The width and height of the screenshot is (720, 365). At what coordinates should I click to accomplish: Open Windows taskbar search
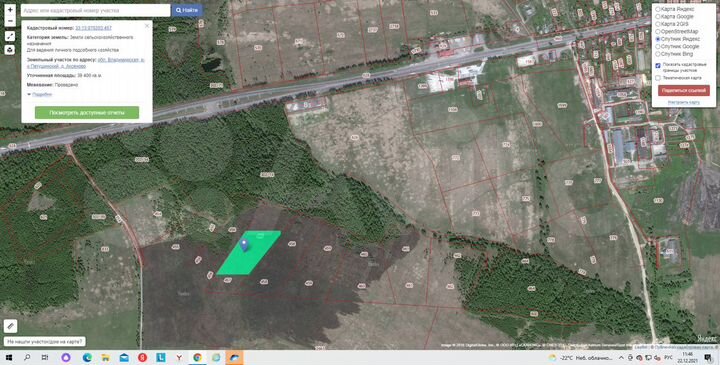click(x=27, y=358)
